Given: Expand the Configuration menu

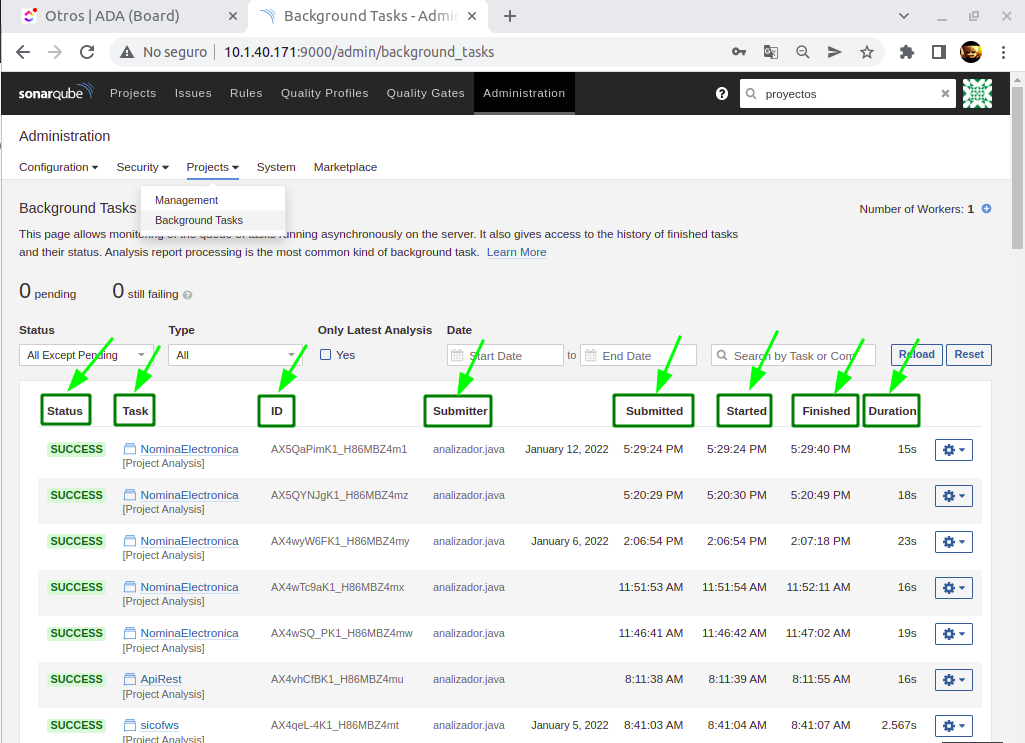Looking at the screenshot, I should click(58, 167).
